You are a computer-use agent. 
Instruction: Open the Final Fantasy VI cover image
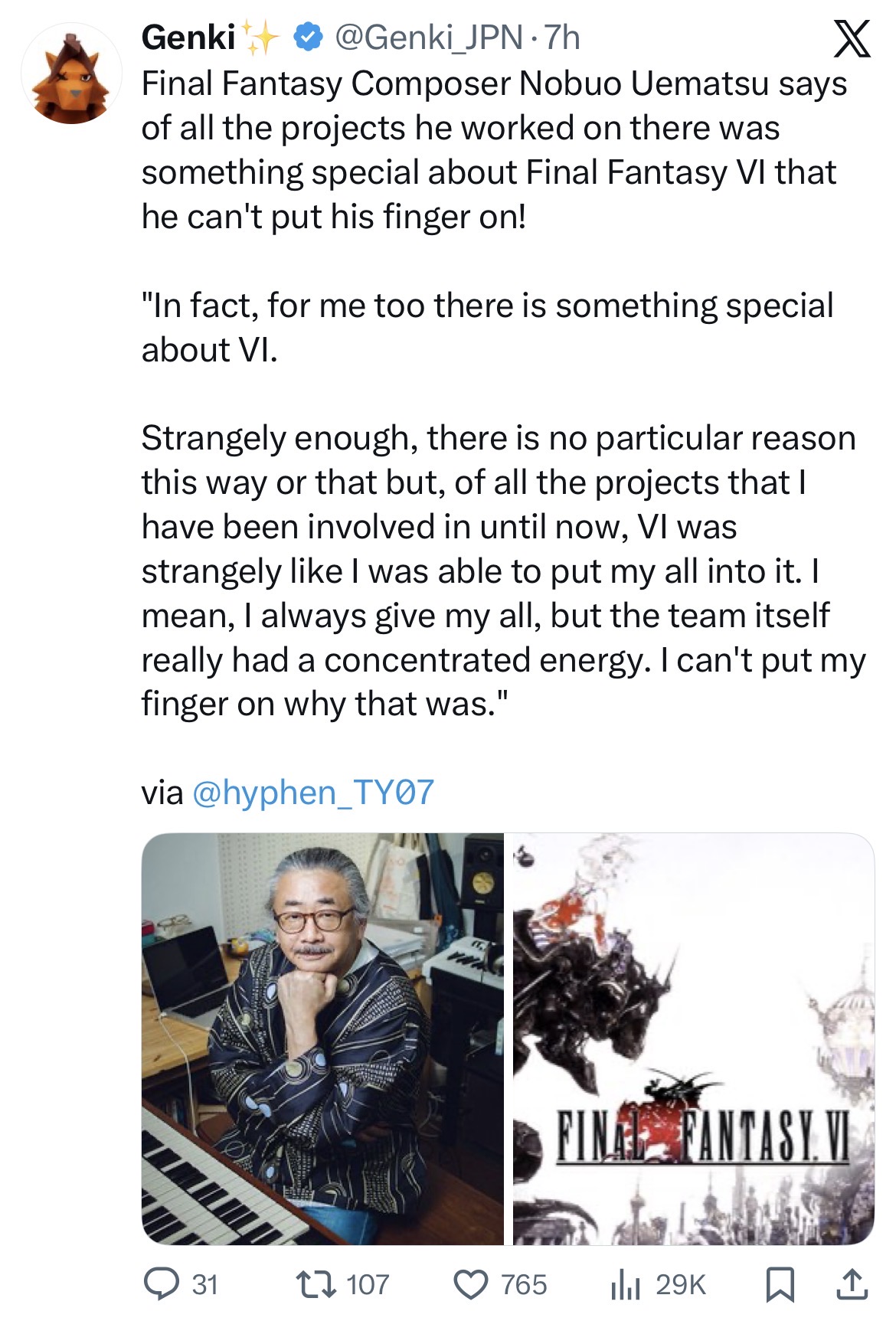(x=694, y=1038)
